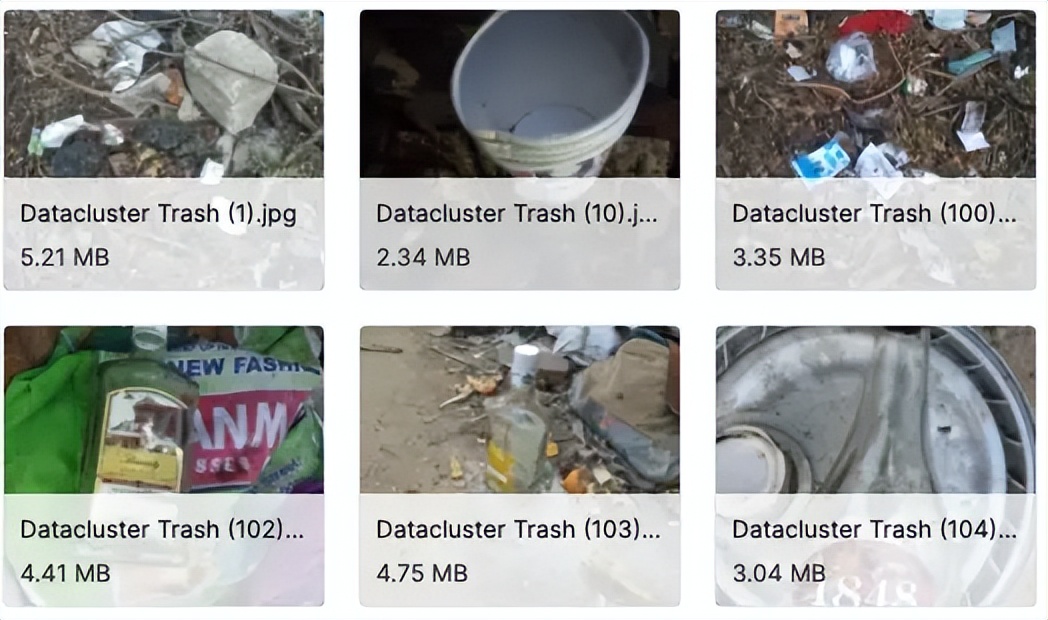Screen dimensions: 1048x620
Task: Click the Datacluster Trash (104) filename text
Action: [x=874, y=529]
